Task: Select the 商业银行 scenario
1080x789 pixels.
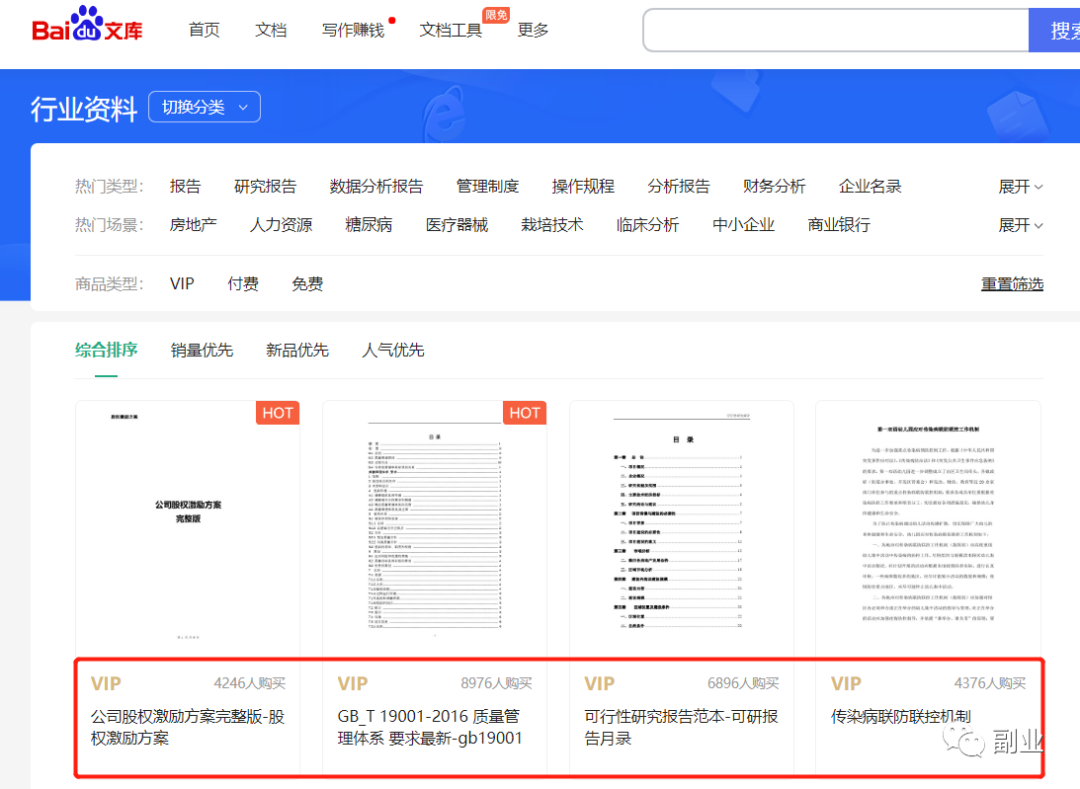Action: click(839, 225)
